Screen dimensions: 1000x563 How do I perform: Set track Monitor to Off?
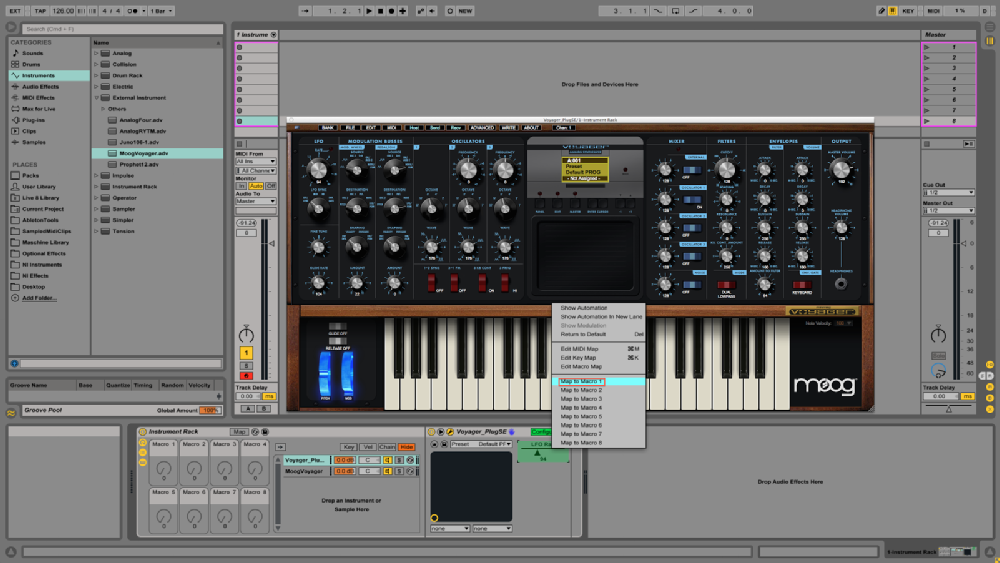tap(271, 186)
